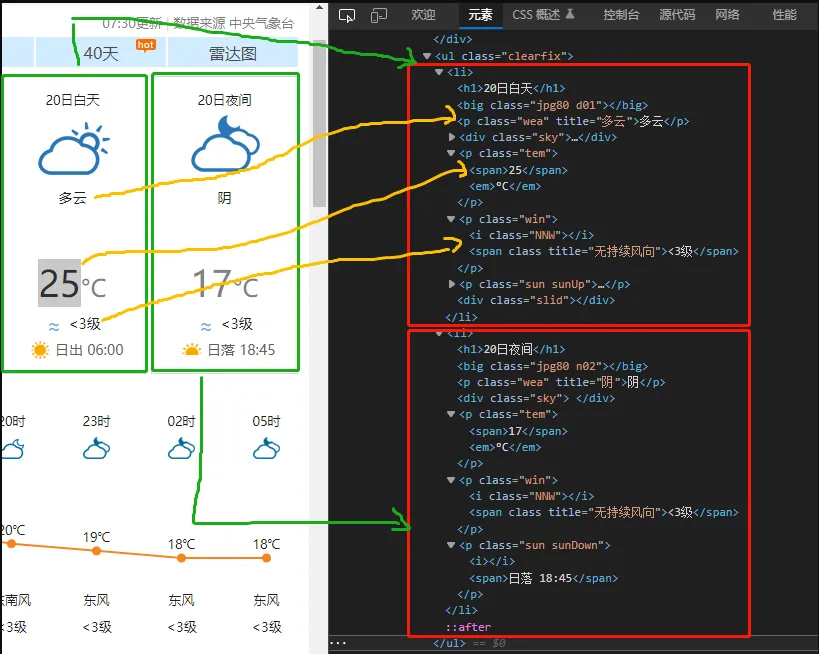Toggle the device emulation toolbar
This screenshot has height=654, width=819.
pyautogui.click(x=379, y=15)
